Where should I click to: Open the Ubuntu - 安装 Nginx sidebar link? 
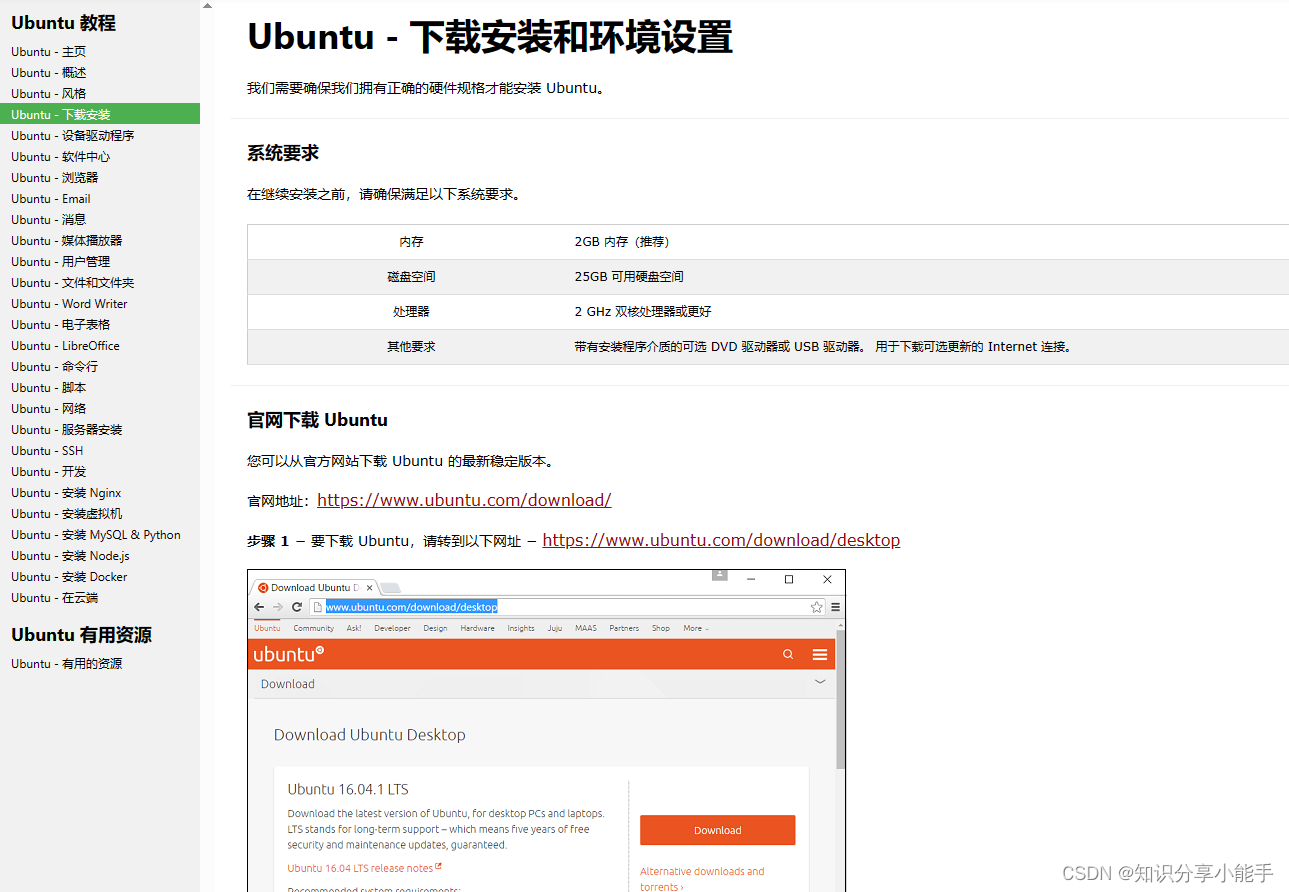[66, 492]
